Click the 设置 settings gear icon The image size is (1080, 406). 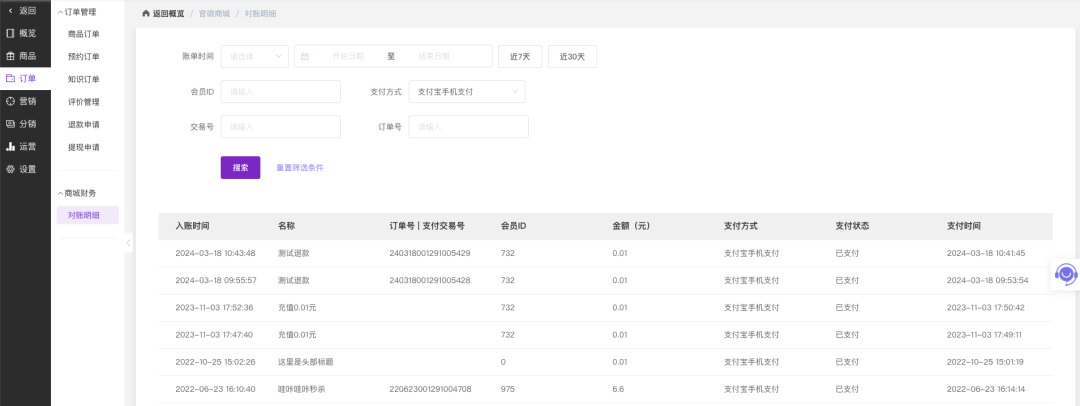pos(11,169)
